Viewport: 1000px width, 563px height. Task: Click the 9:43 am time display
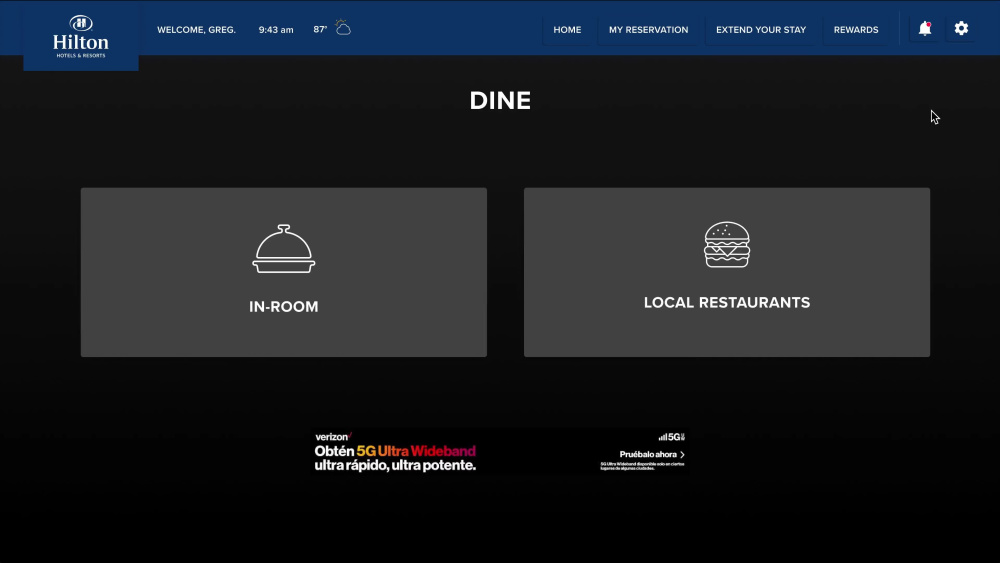pos(276,30)
